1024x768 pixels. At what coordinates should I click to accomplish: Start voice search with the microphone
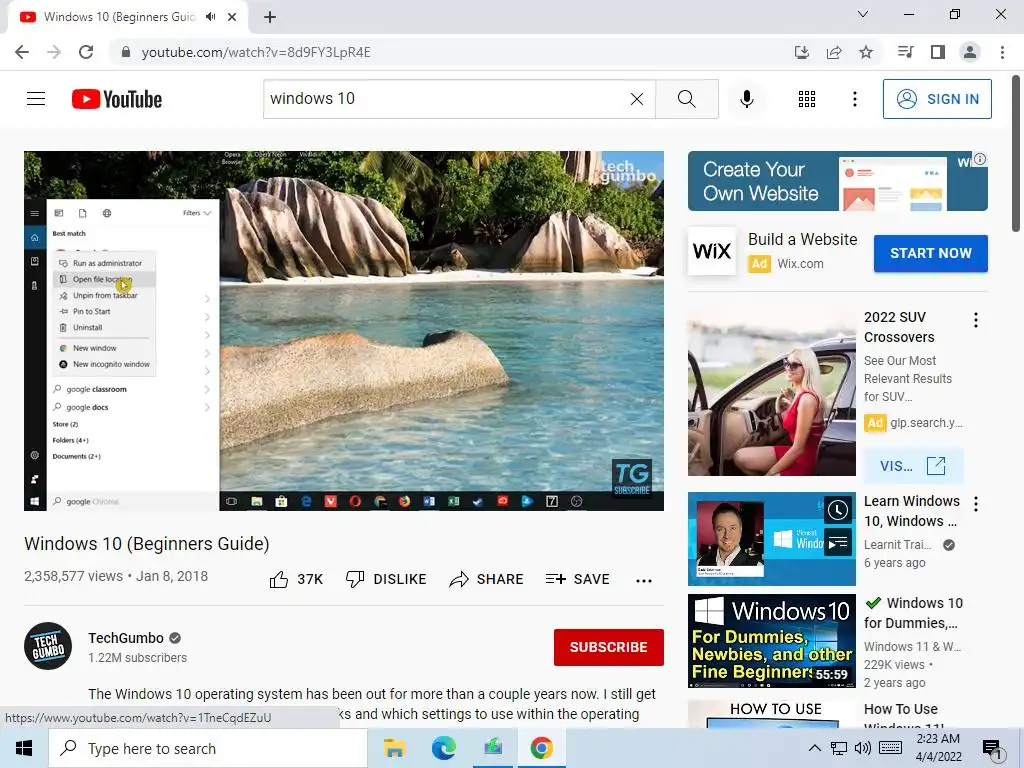pyautogui.click(x=746, y=99)
